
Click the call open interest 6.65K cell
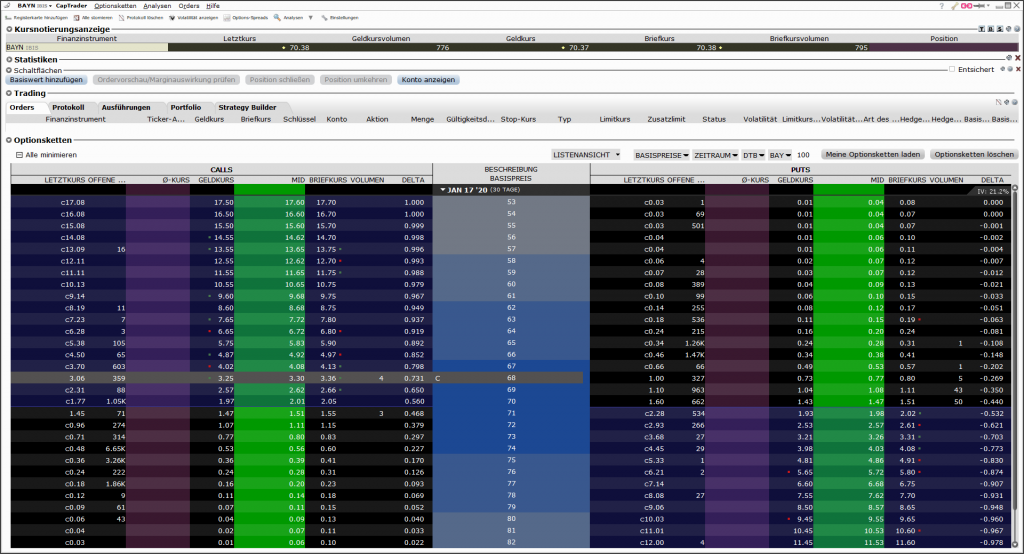coord(115,449)
